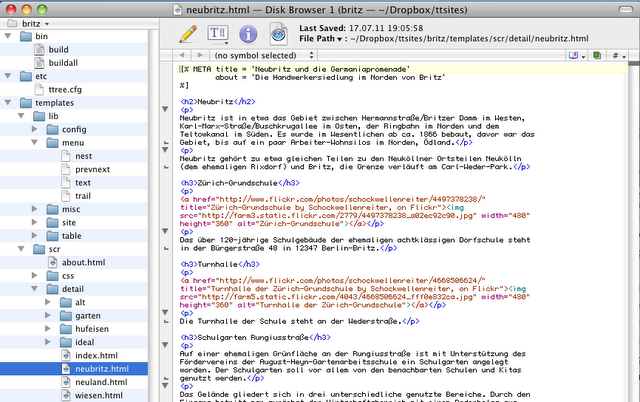Click the pencil edit icon in toolbar
The width and height of the screenshot is (640, 402).
tap(188, 33)
